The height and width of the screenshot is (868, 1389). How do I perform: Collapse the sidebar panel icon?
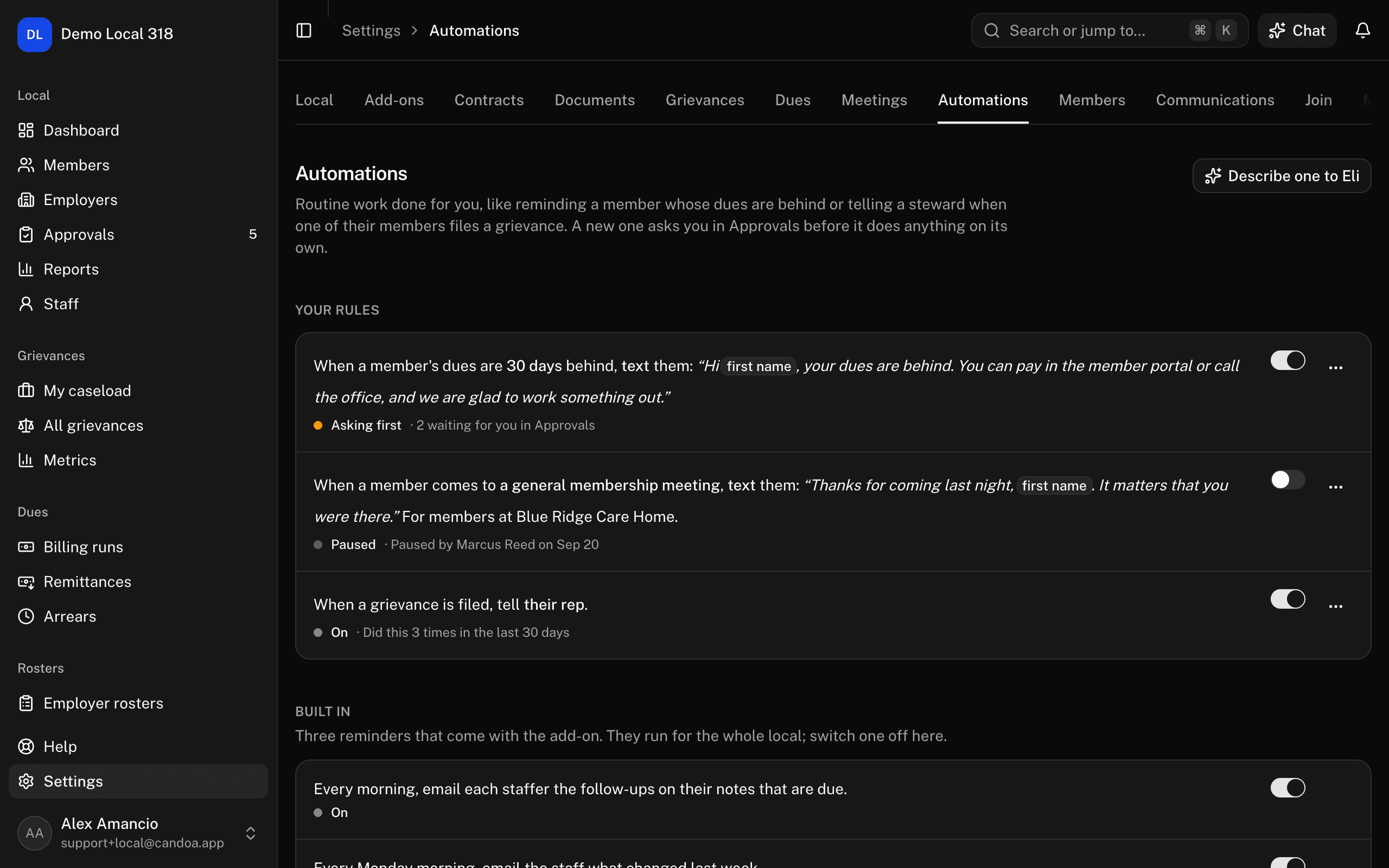[304, 30]
